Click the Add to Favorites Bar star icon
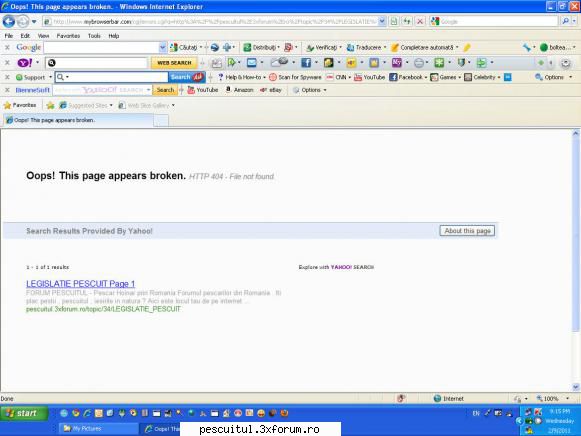This screenshot has height=436, width=581. coord(50,106)
